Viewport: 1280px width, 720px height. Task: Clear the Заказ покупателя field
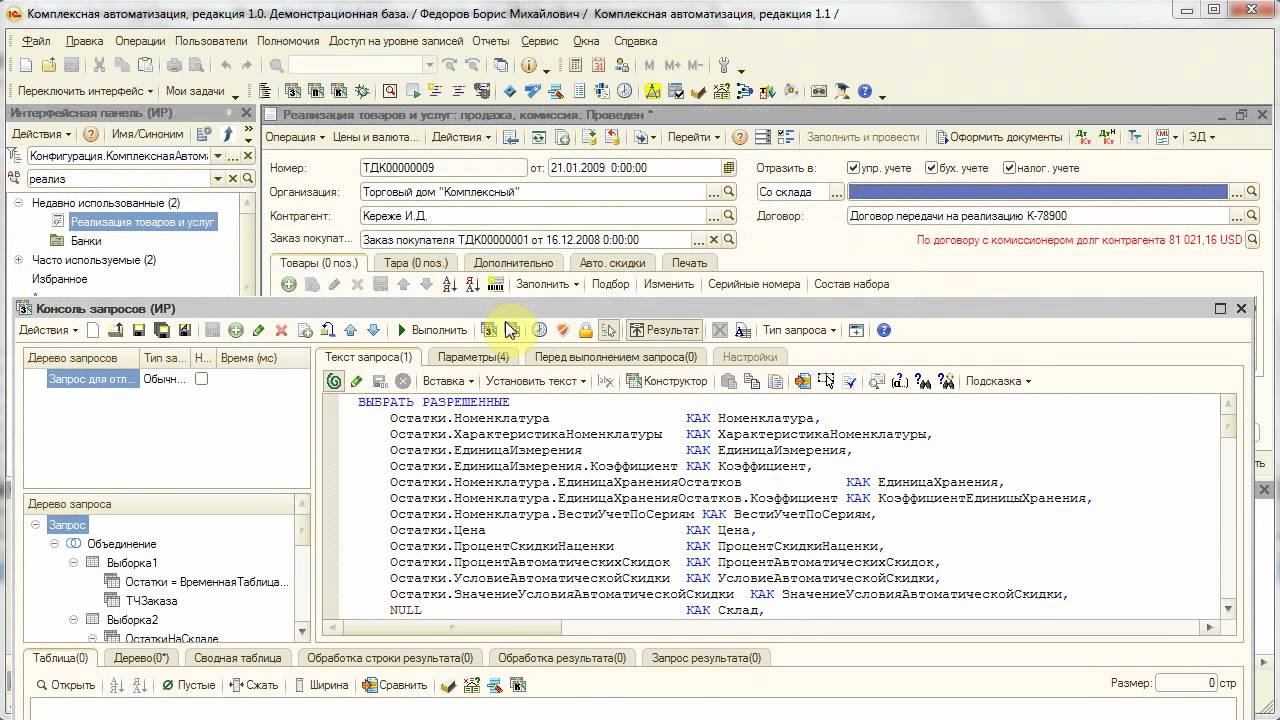coord(714,240)
